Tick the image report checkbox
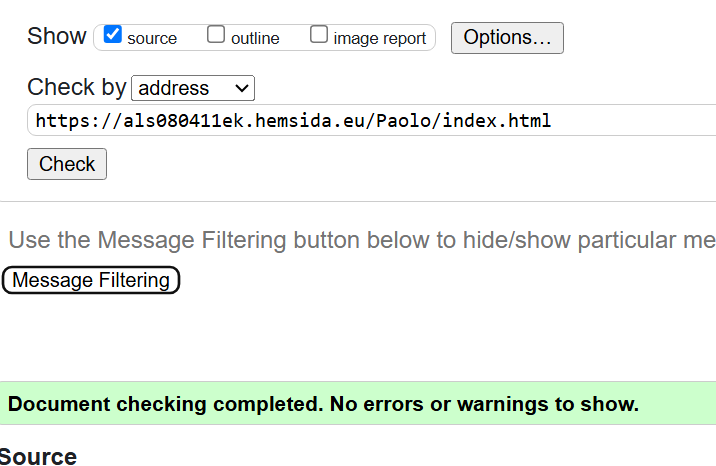The width and height of the screenshot is (716, 466). (319, 35)
